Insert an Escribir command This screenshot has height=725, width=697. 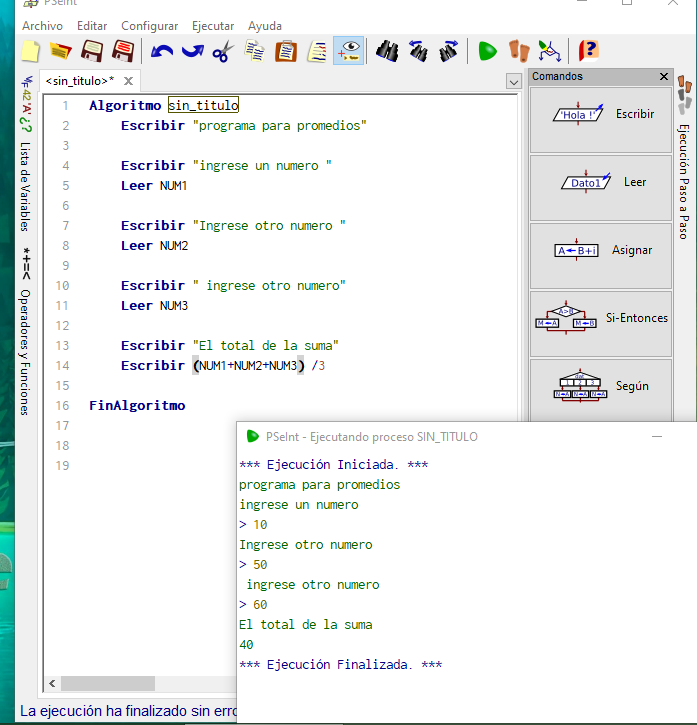pos(601,119)
